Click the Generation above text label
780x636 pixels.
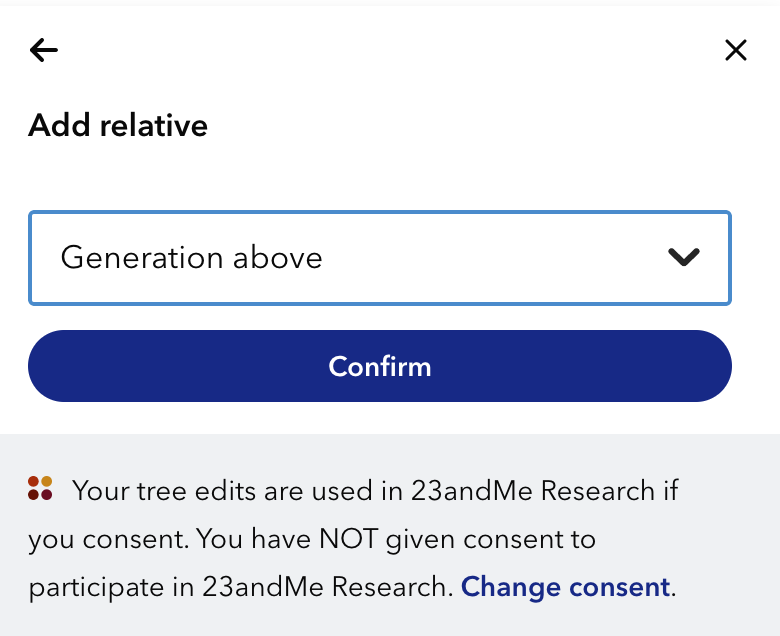click(192, 258)
